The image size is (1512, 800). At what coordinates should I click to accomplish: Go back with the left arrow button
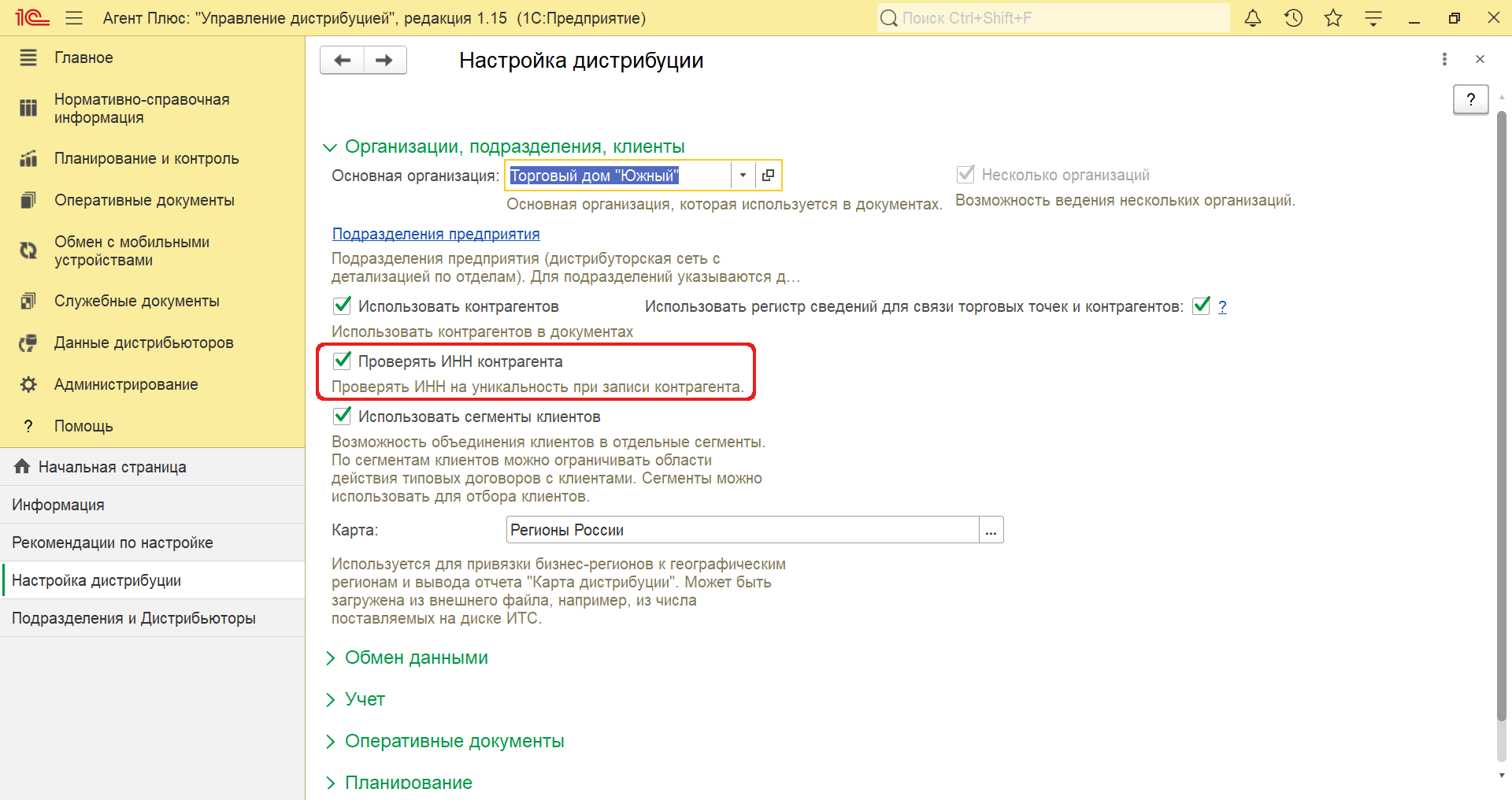(x=343, y=60)
